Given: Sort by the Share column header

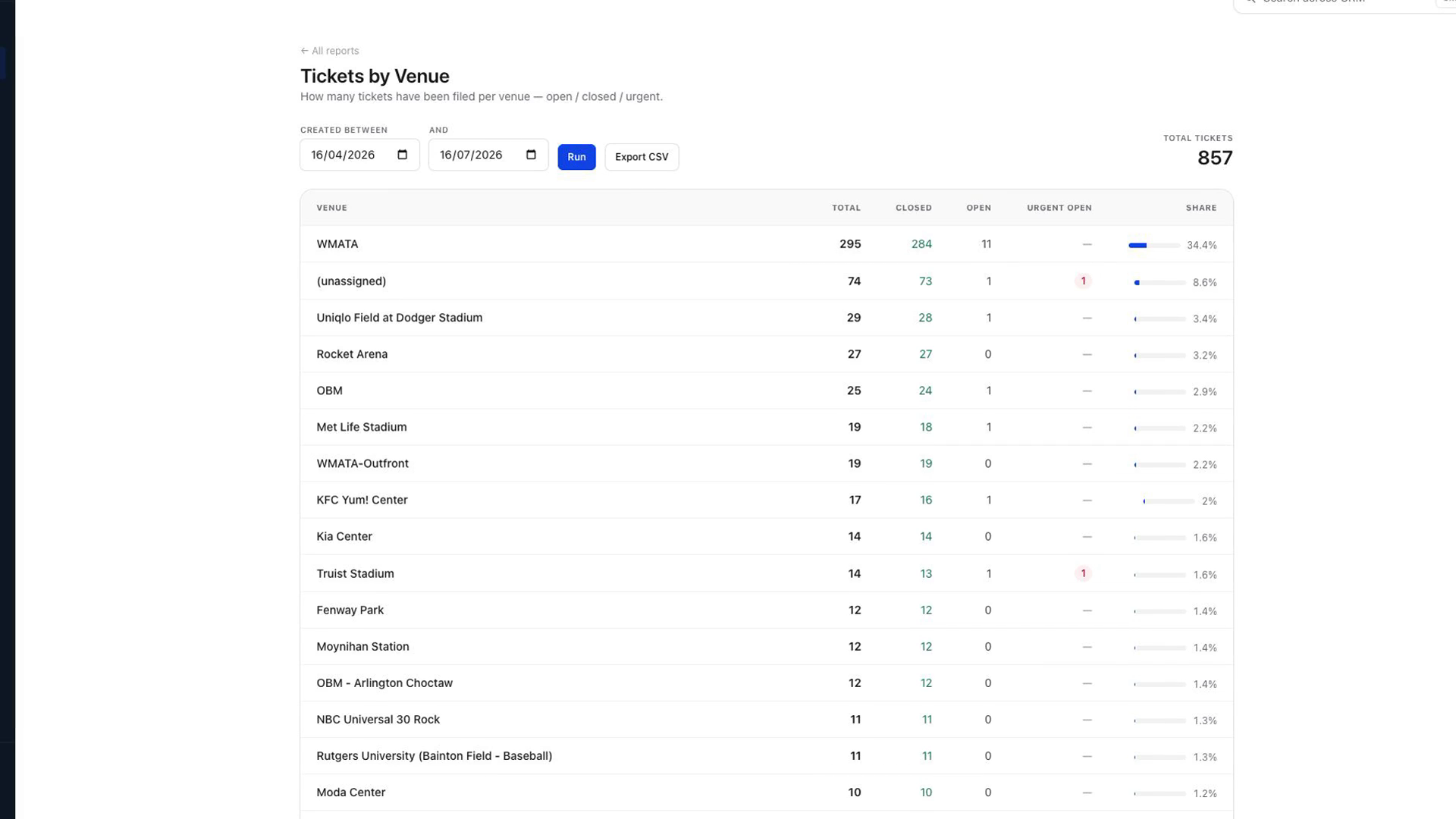Looking at the screenshot, I should [x=1201, y=208].
